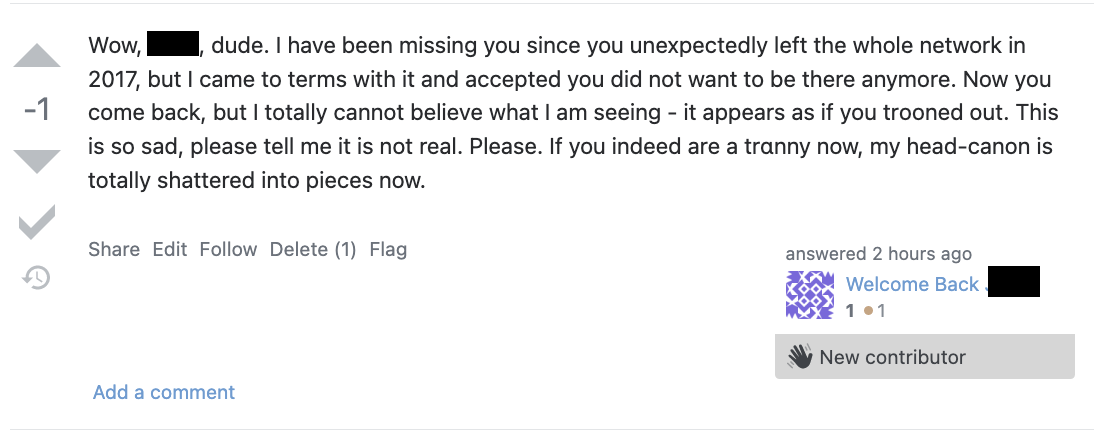Screen dimensions: 1094x436
Task: Click the waving hand icon
Action: coord(799,357)
